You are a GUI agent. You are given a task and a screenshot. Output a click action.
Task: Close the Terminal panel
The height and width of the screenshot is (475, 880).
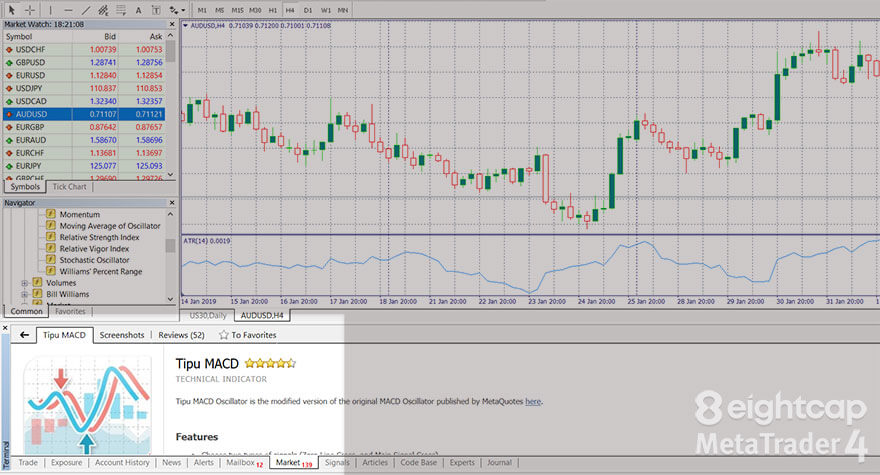point(5,327)
